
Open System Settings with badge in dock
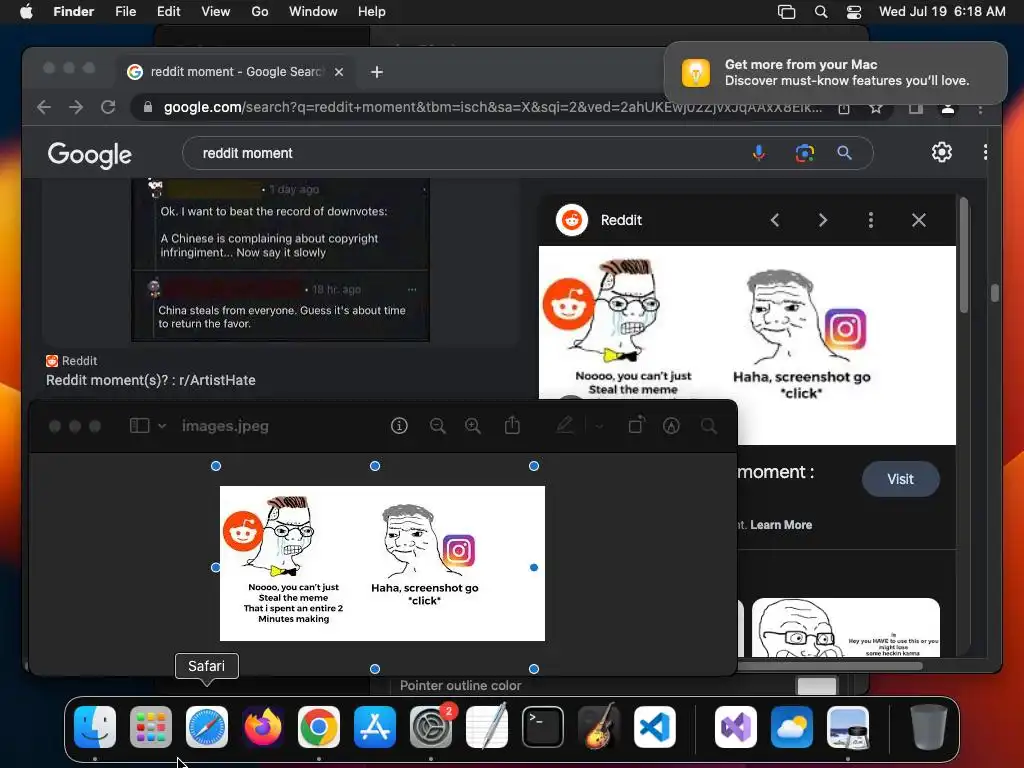pos(431,726)
